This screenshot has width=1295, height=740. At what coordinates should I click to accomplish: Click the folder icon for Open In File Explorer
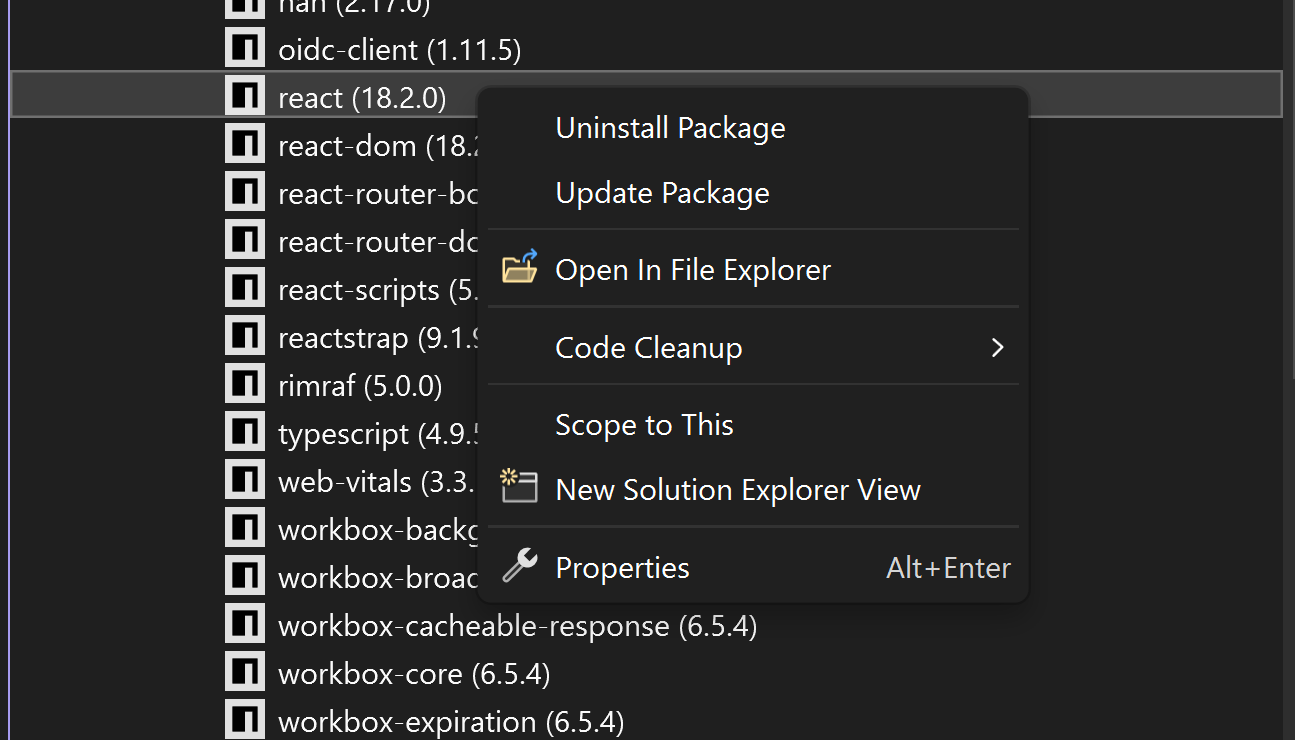[519, 268]
